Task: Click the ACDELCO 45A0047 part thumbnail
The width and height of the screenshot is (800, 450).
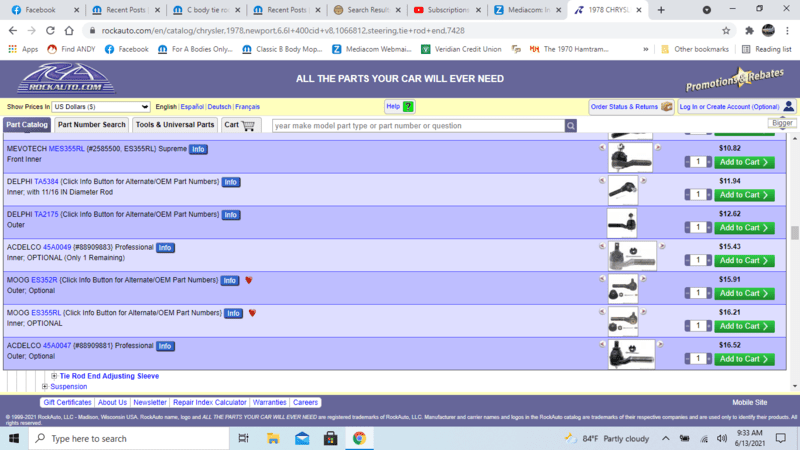Action: pyautogui.click(x=631, y=354)
